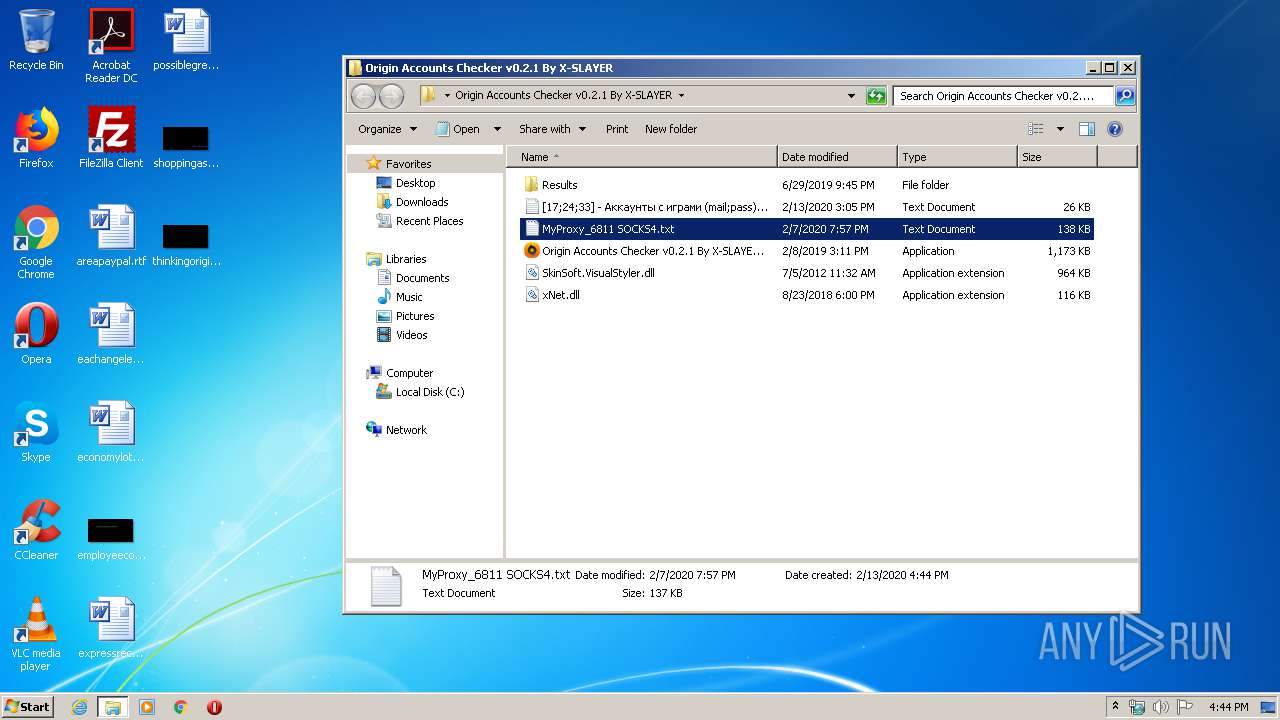The image size is (1280, 720).
Task: Open expressrec Word document icon
Action: coord(111,628)
